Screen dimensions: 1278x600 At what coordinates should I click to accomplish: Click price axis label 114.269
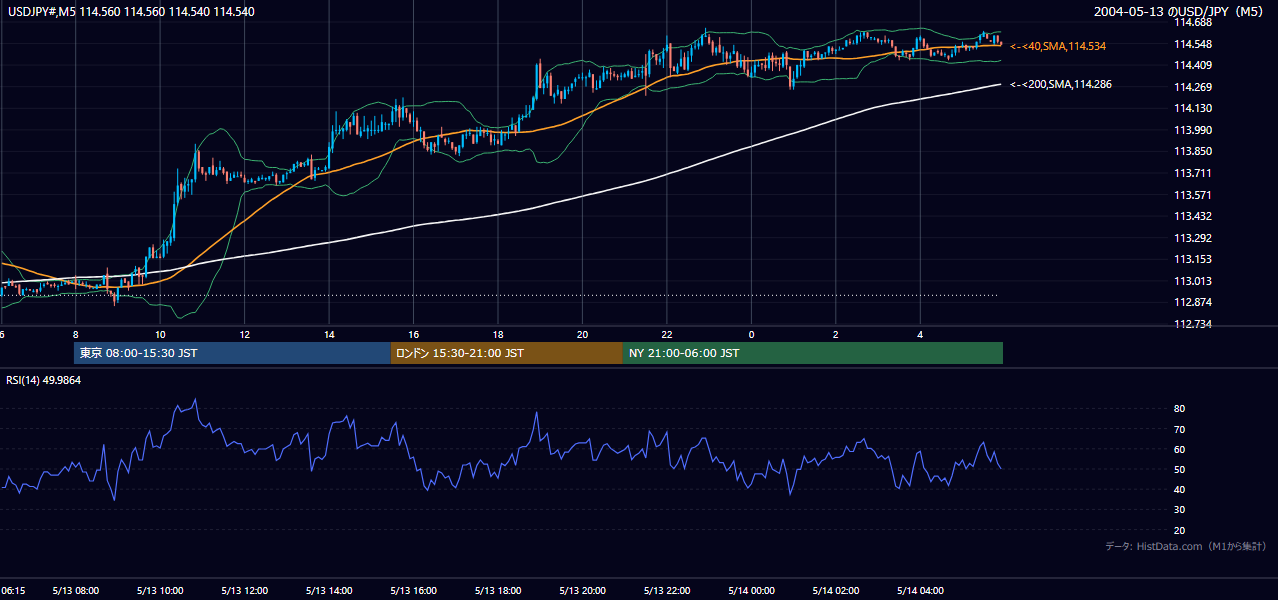pyautogui.click(x=1192, y=87)
